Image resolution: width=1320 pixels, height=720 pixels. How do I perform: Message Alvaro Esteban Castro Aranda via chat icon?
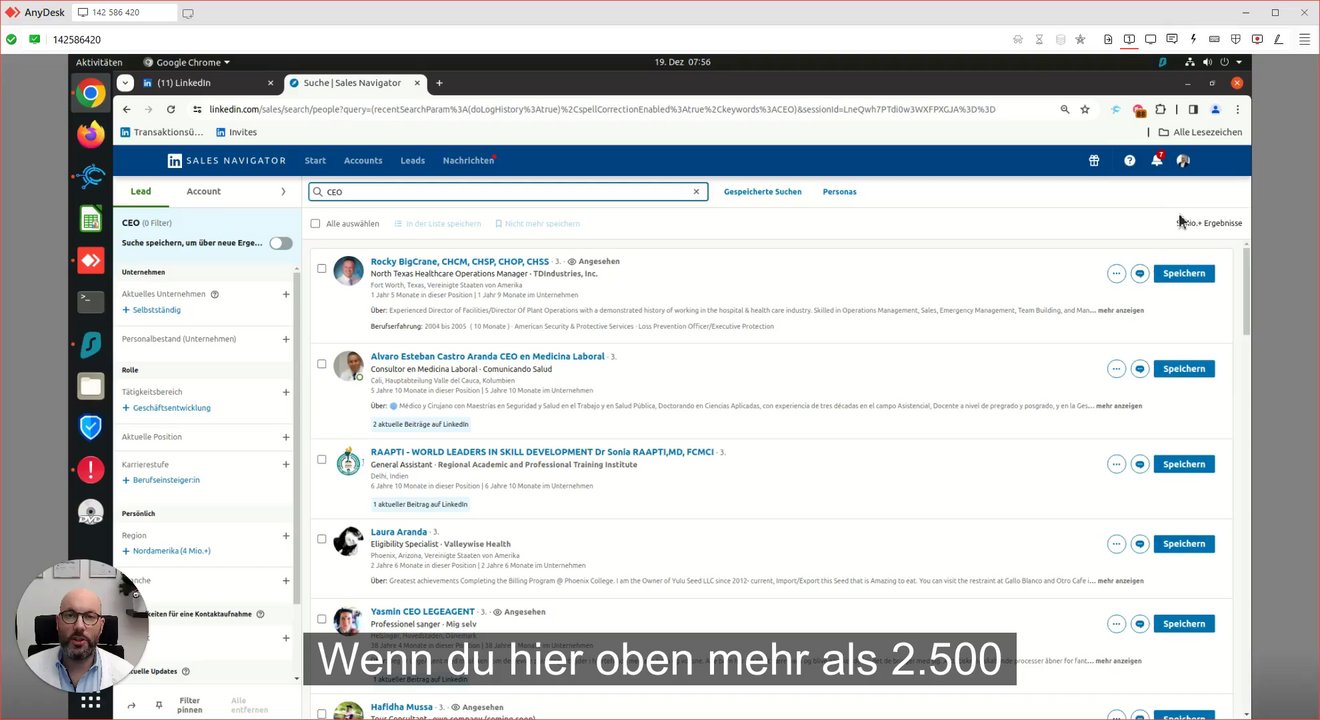tap(1139, 369)
